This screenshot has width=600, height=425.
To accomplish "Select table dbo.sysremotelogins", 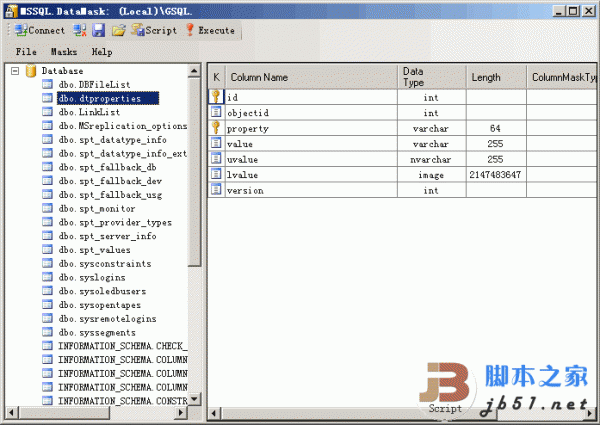I will [108, 319].
